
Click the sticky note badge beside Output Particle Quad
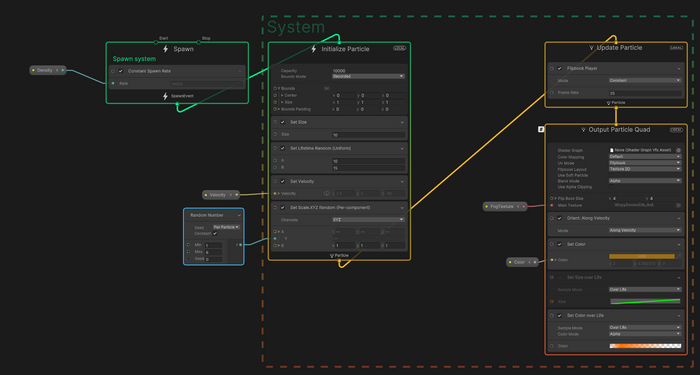pyautogui.click(x=541, y=129)
